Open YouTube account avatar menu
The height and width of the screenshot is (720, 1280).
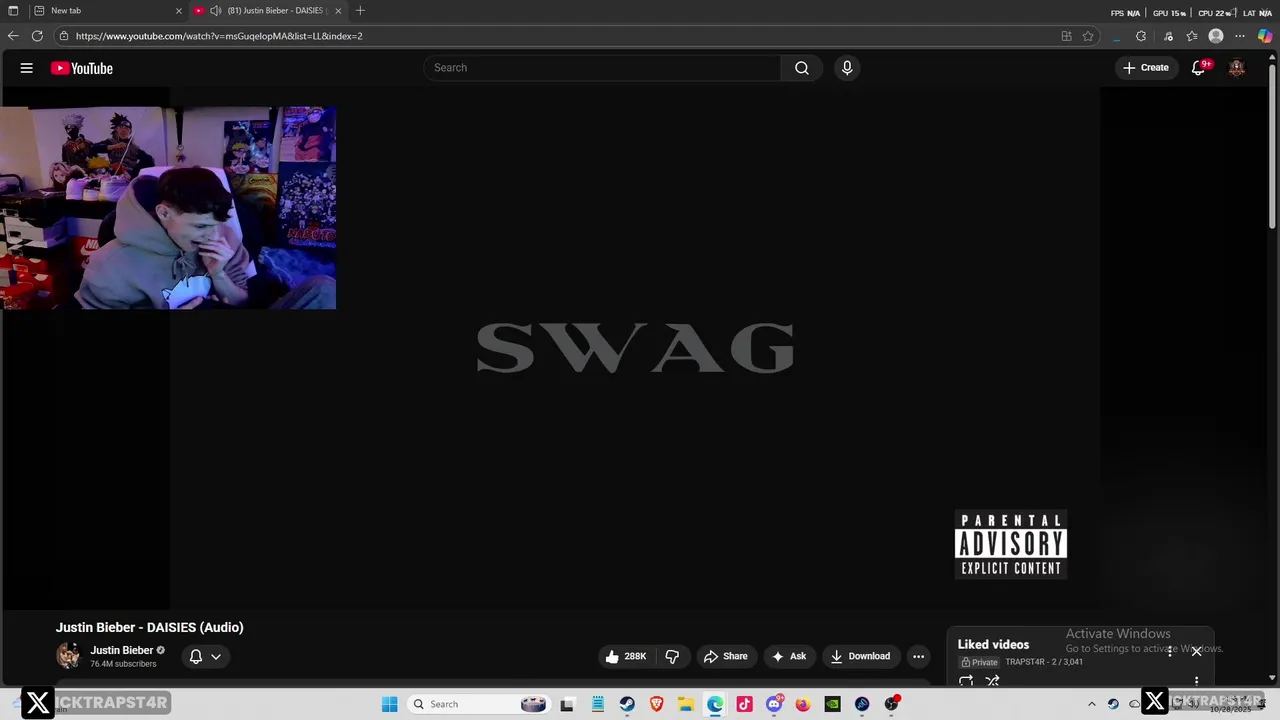click(x=1237, y=68)
